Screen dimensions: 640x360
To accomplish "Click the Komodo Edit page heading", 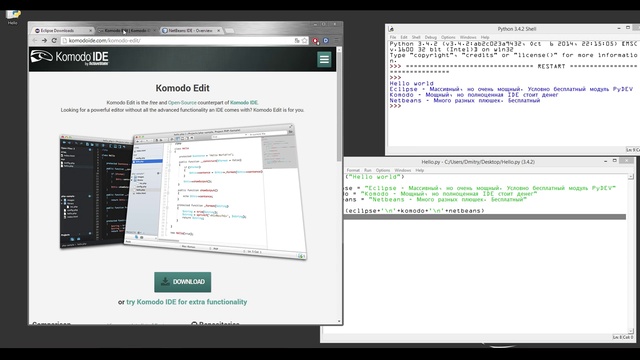I will pyautogui.click(x=182, y=88).
